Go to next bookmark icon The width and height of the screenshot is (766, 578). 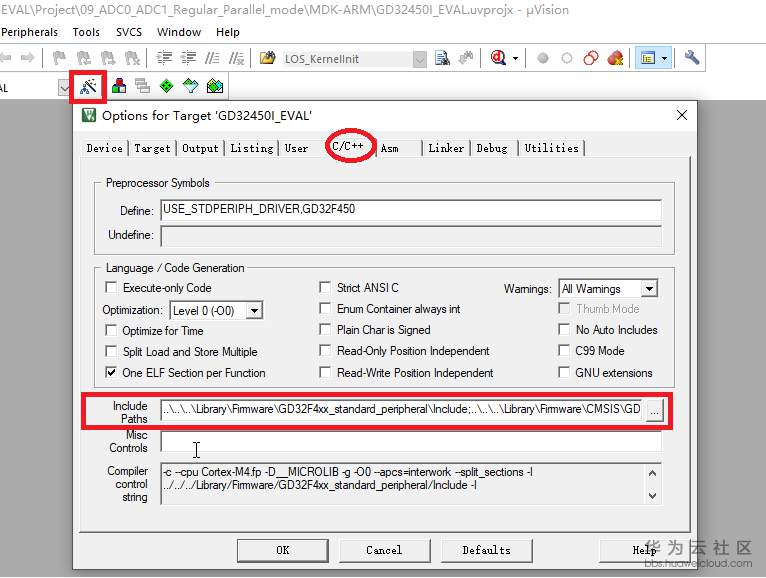[x=107, y=58]
